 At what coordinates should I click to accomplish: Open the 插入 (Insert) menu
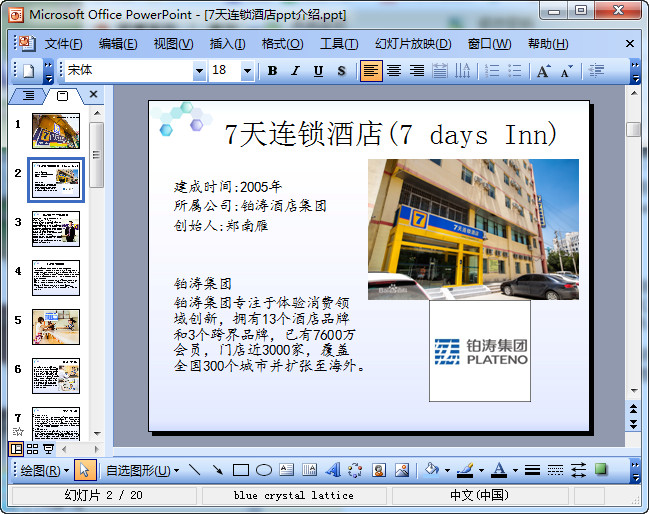[x=227, y=44]
